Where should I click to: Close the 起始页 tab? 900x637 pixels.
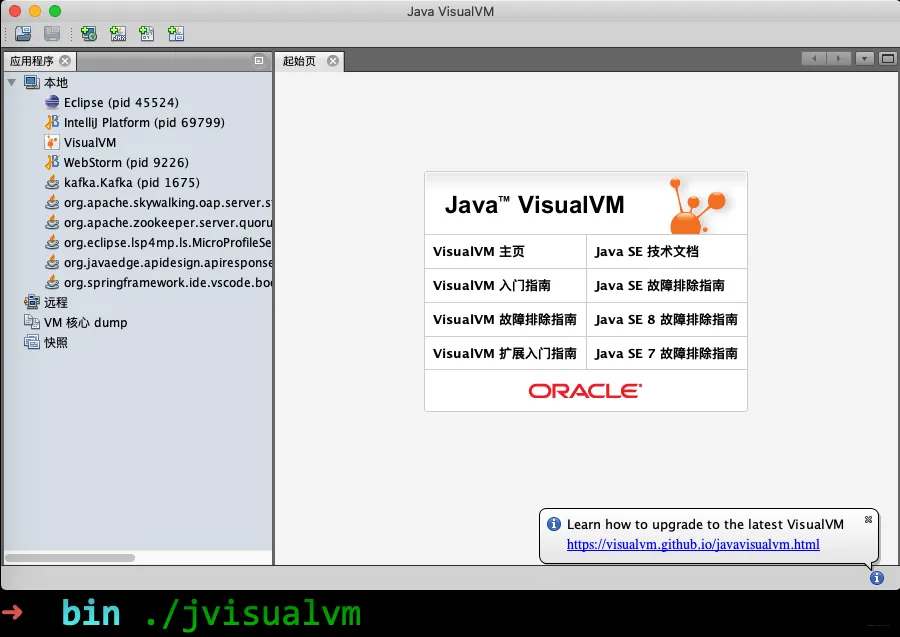(333, 61)
